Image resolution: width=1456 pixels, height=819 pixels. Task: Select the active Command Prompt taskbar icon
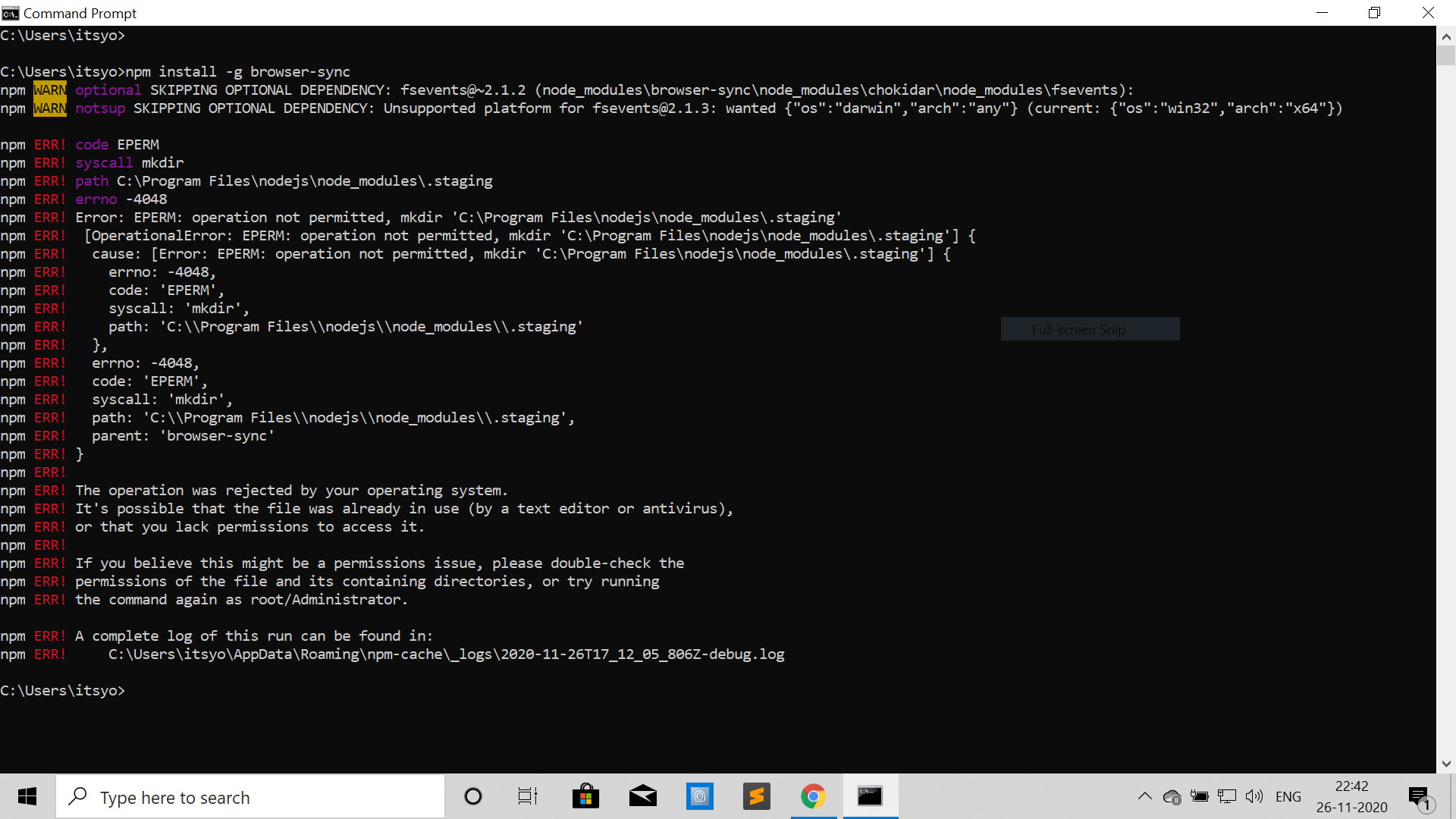(x=871, y=796)
